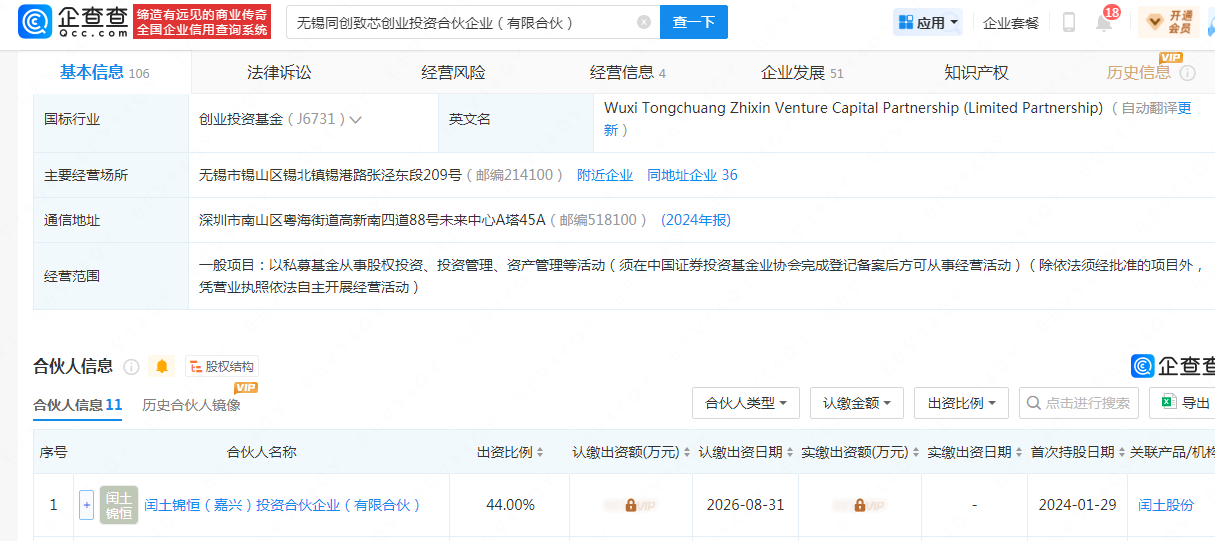Switch to the 知识产权 tab

tap(976, 72)
